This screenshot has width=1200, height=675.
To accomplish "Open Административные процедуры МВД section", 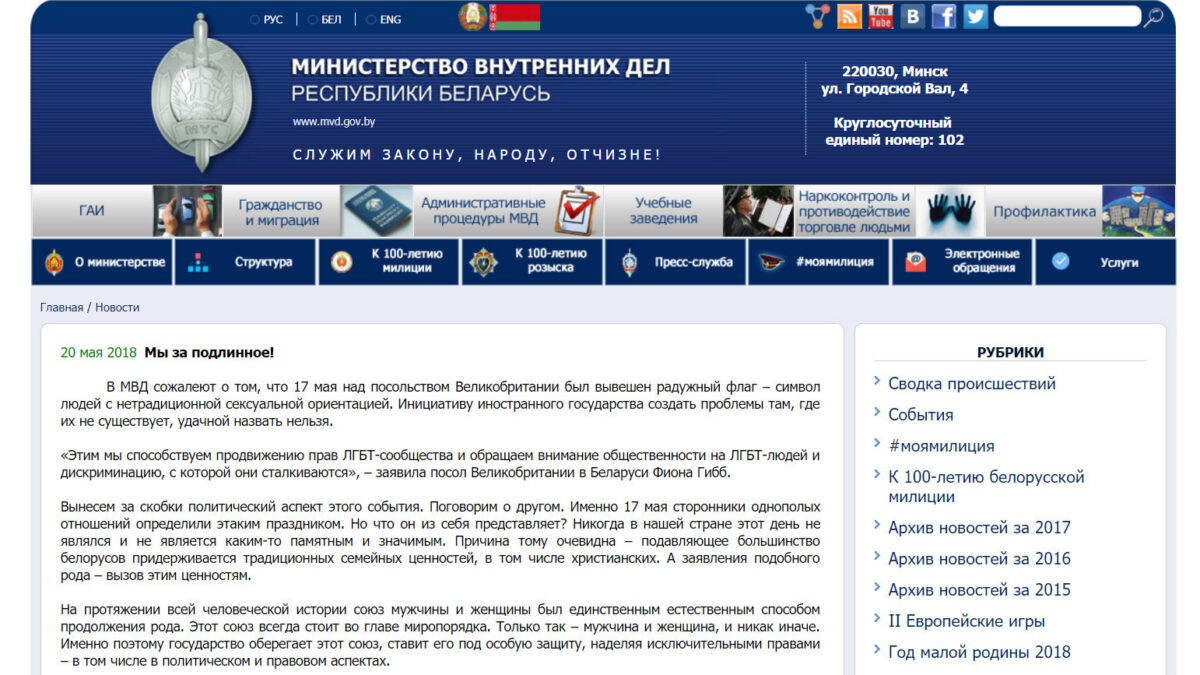I will tap(484, 211).
